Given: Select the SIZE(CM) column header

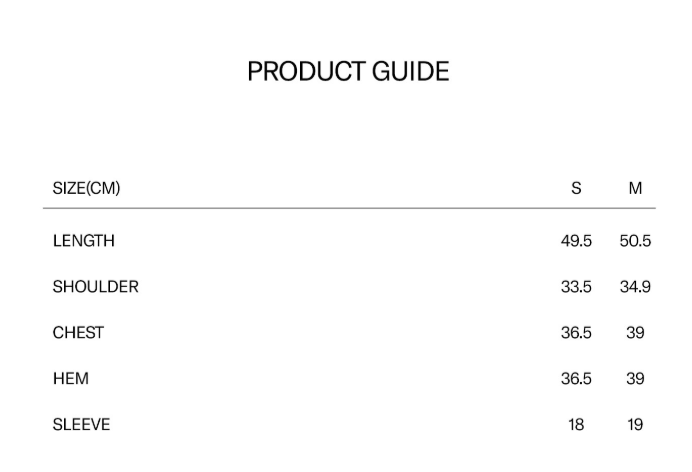Looking at the screenshot, I should pos(86,188).
